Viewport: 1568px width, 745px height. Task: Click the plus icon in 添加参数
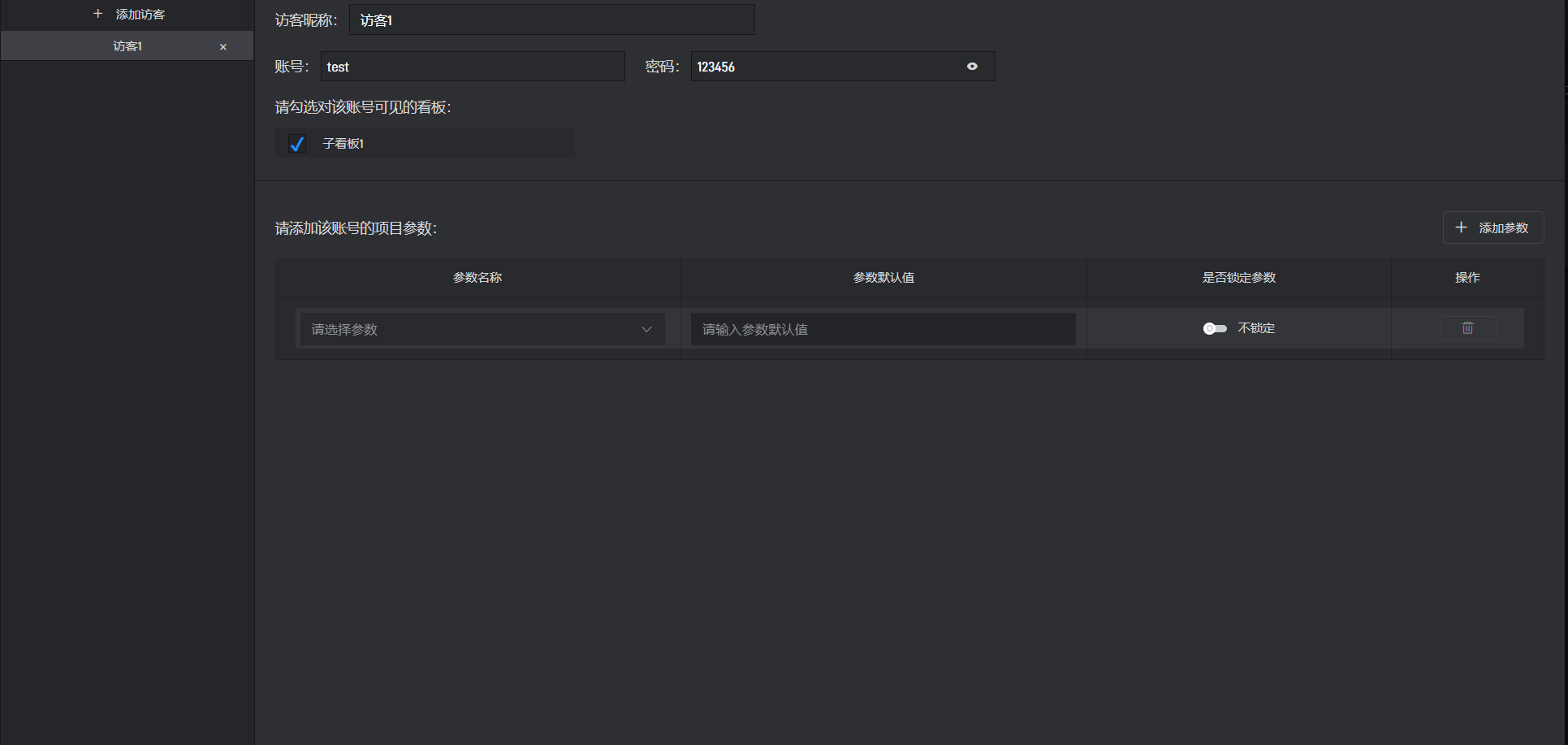coord(1461,227)
